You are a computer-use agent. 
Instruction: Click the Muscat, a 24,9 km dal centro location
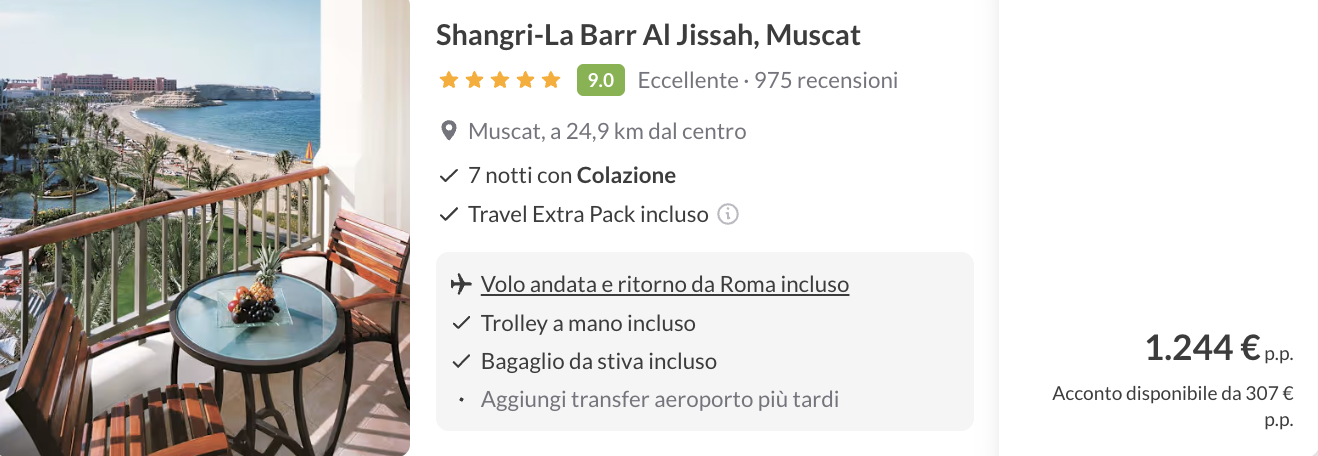(607, 131)
